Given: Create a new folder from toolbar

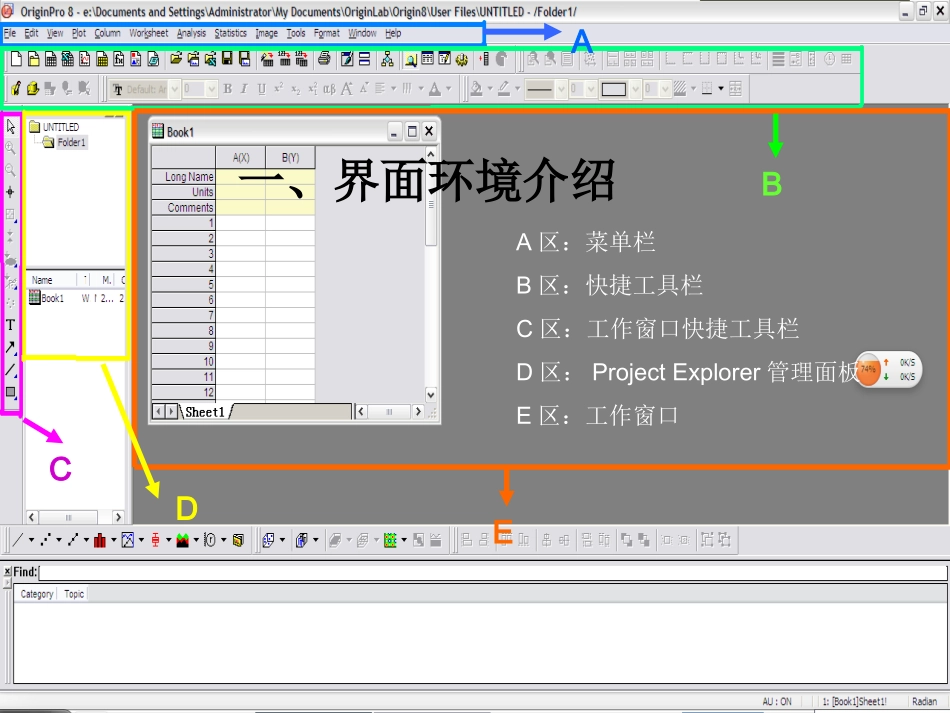Looking at the screenshot, I should (x=33, y=59).
